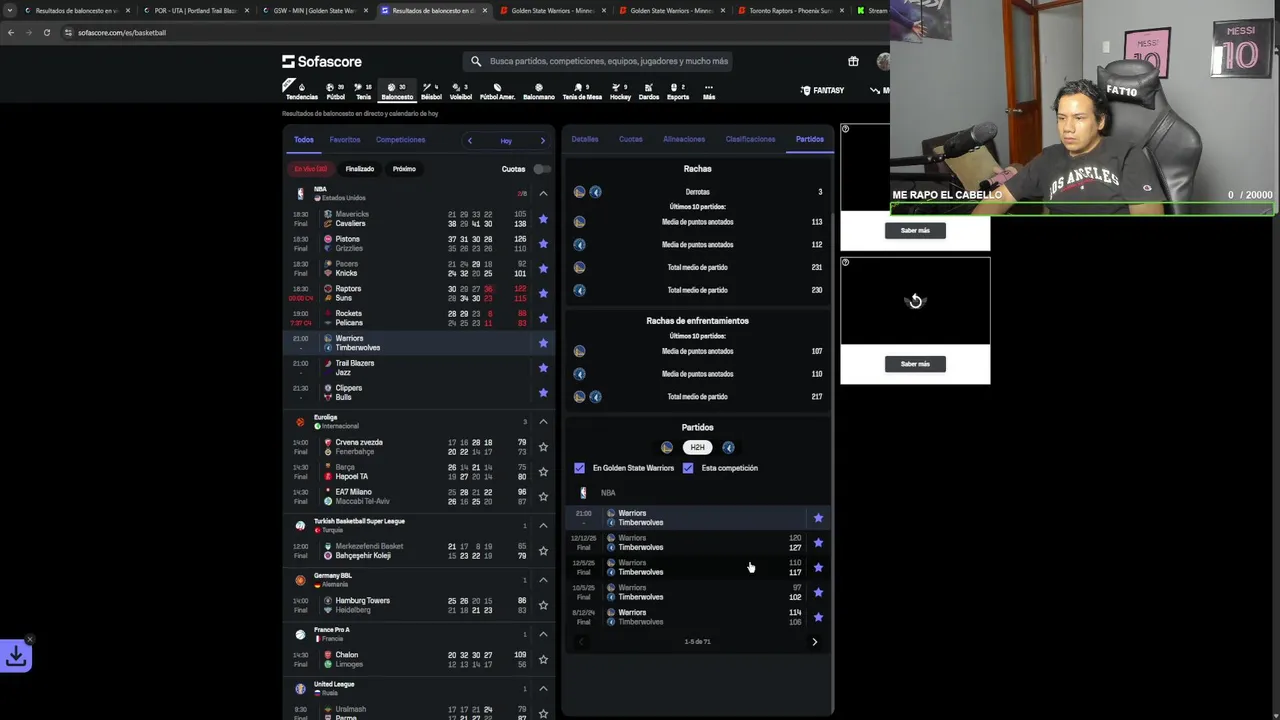Screen dimensions: 1280x720
Task: Switch to the Toronto Raptors - Phoenix Suns browser tab
Action: (790, 10)
